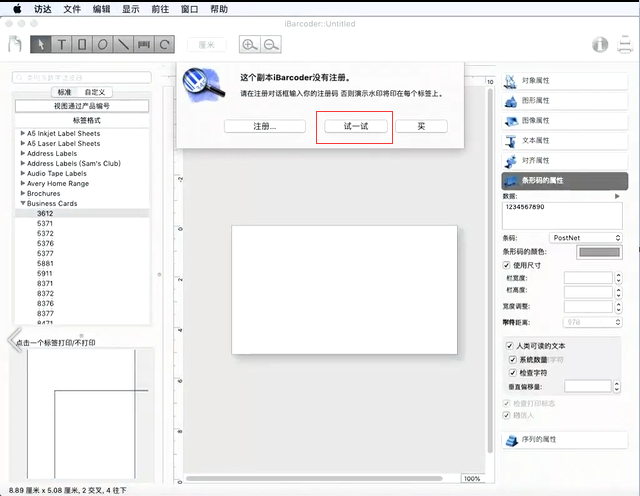Select the ellipse shape tool
The image size is (640, 496).
coord(102,44)
